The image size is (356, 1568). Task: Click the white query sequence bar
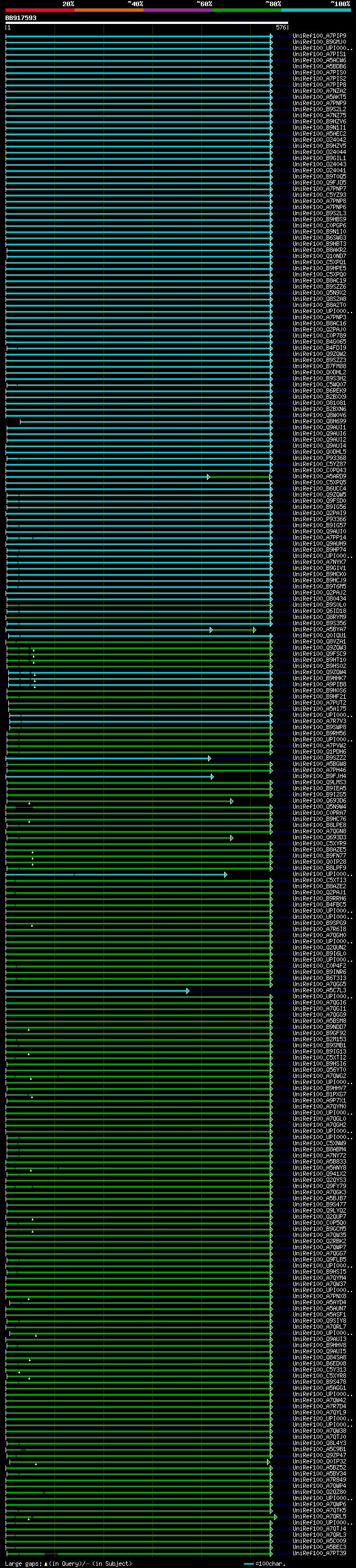[147, 22]
